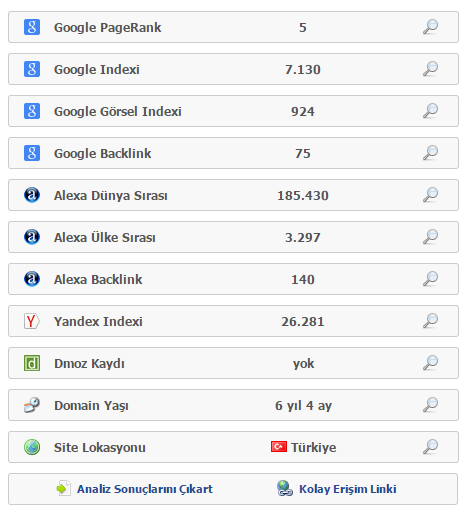This screenshot has height=514, width=465.
Task: Select the Google Indexi label
Action: (97, 70)
